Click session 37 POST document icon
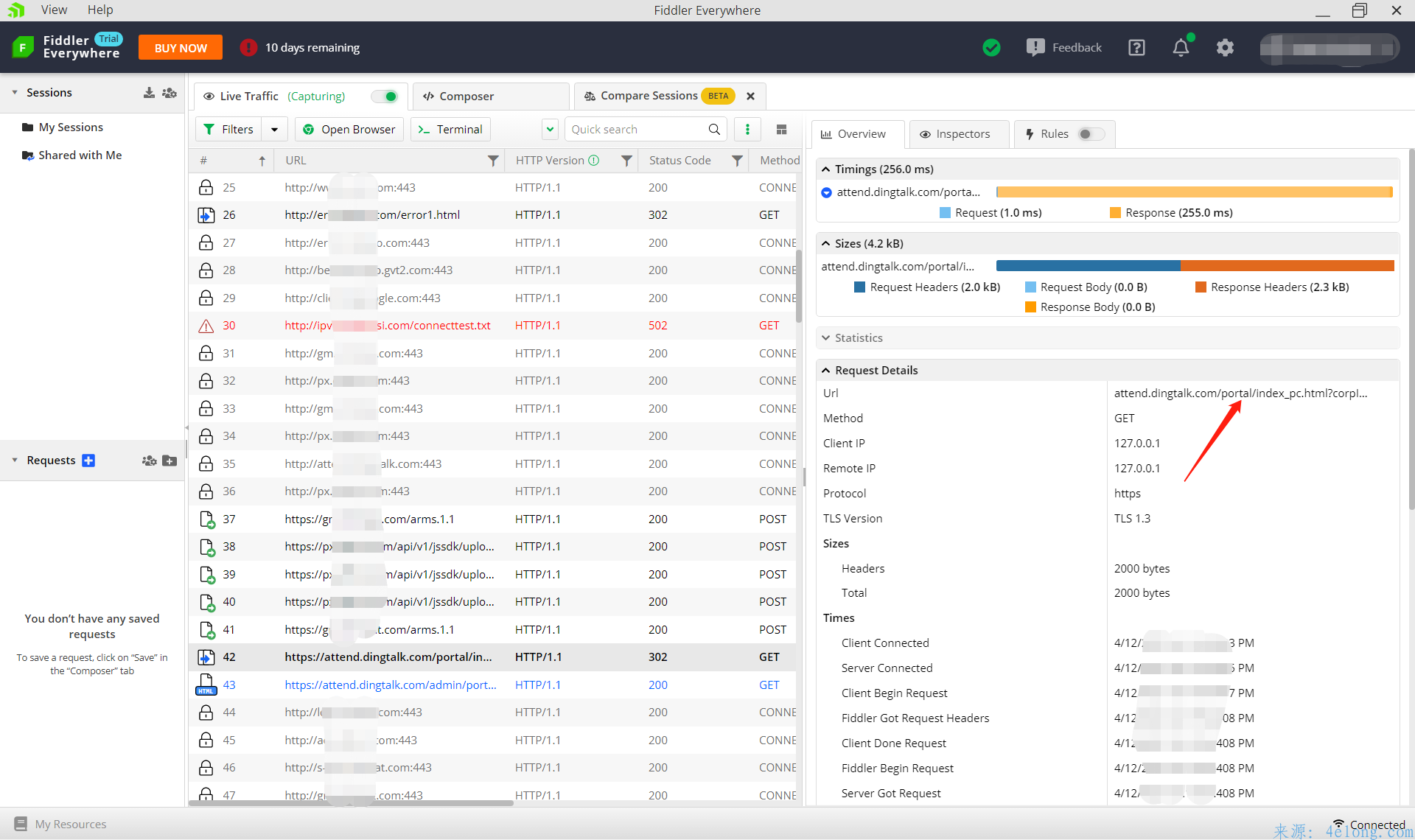The width and height of the screenshot is (1415, 840). pyautogui.click(x=207, y=519)
